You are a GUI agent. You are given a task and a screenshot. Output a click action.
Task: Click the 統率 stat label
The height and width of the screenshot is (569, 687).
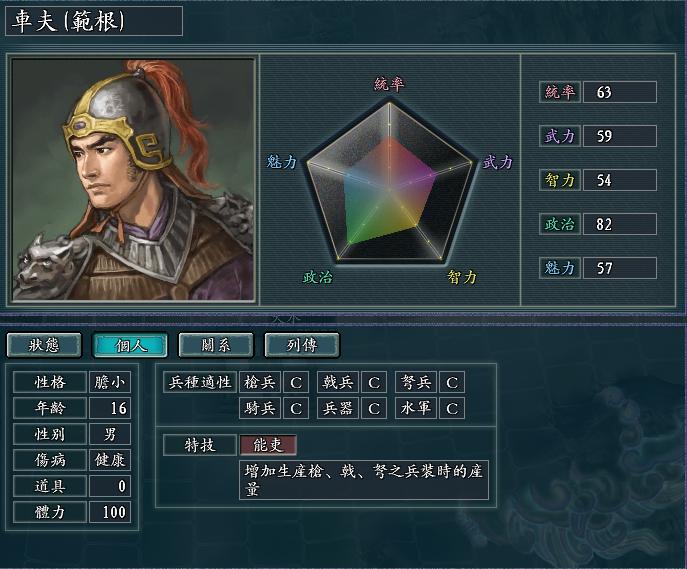tap(560, 92)
